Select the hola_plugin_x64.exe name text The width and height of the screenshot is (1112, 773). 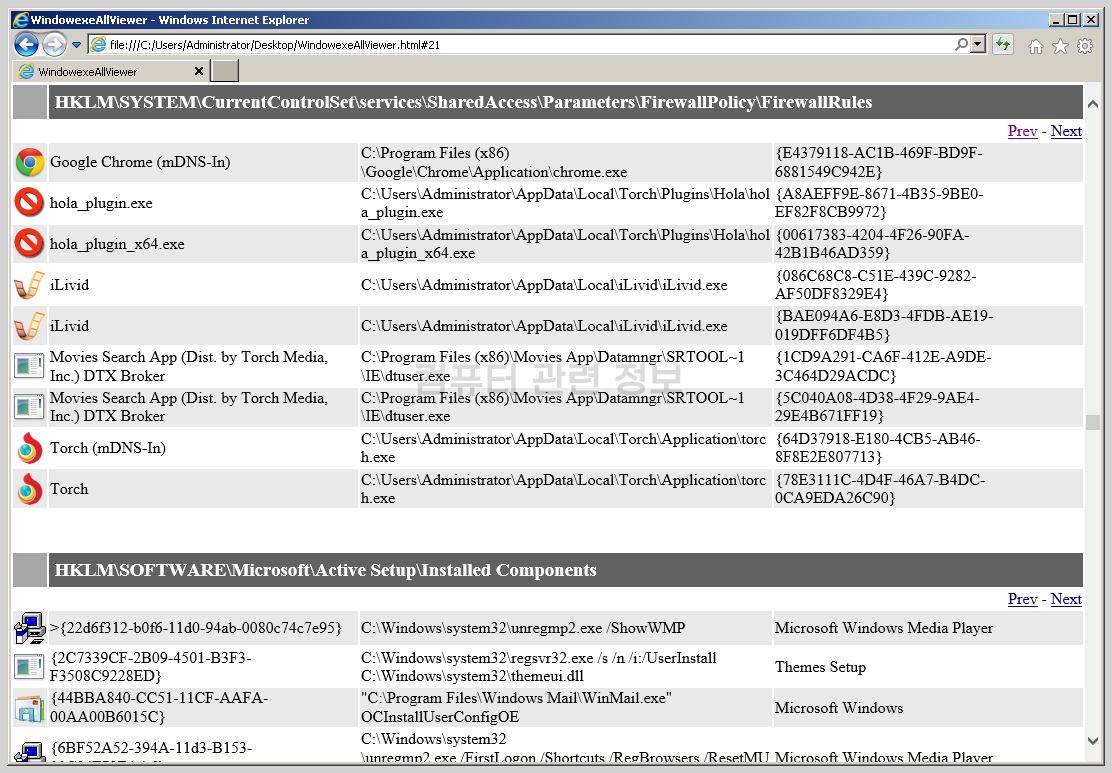[x=117, y=245]
